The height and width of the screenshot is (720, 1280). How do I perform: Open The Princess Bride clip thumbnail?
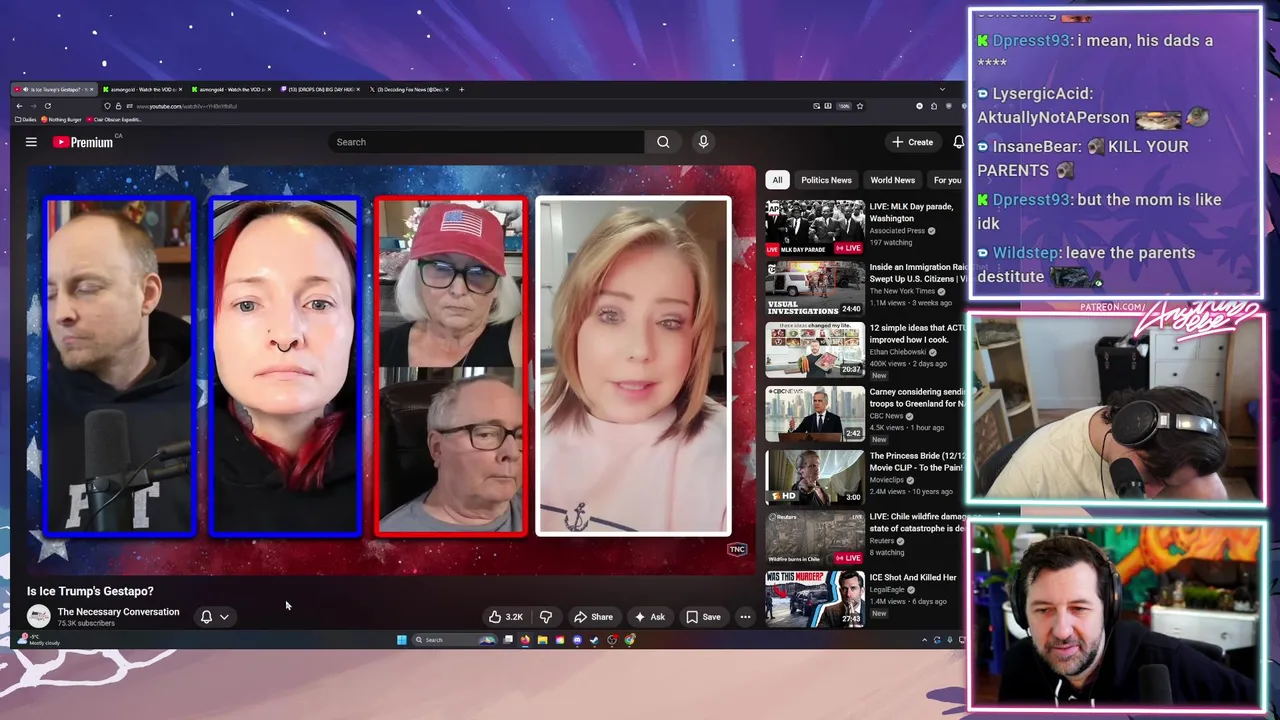tap(815, 477)
